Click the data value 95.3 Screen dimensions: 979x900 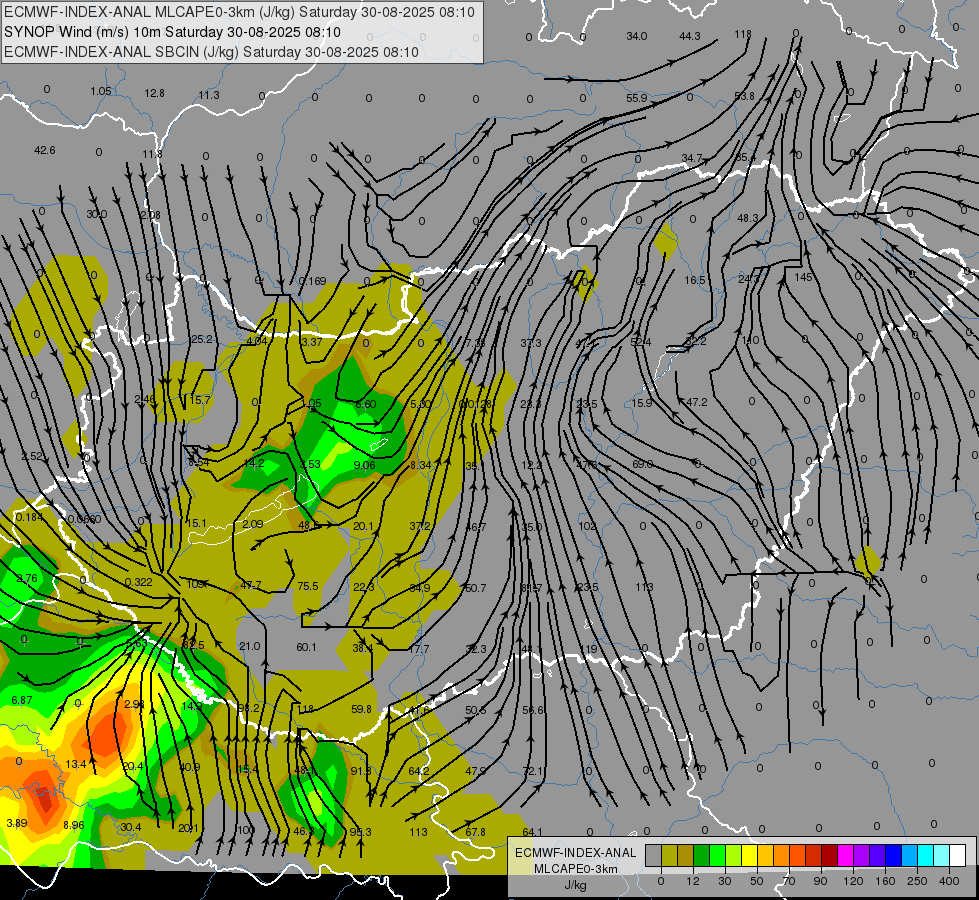pos(360,832)
